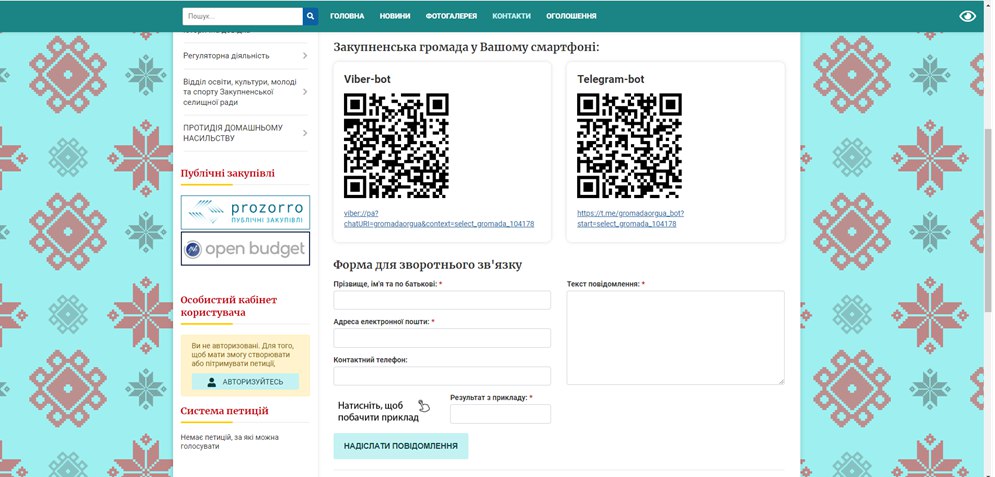
Task: Open the t.me/gromadaorgua_bot link
Action: pos(630,219)
